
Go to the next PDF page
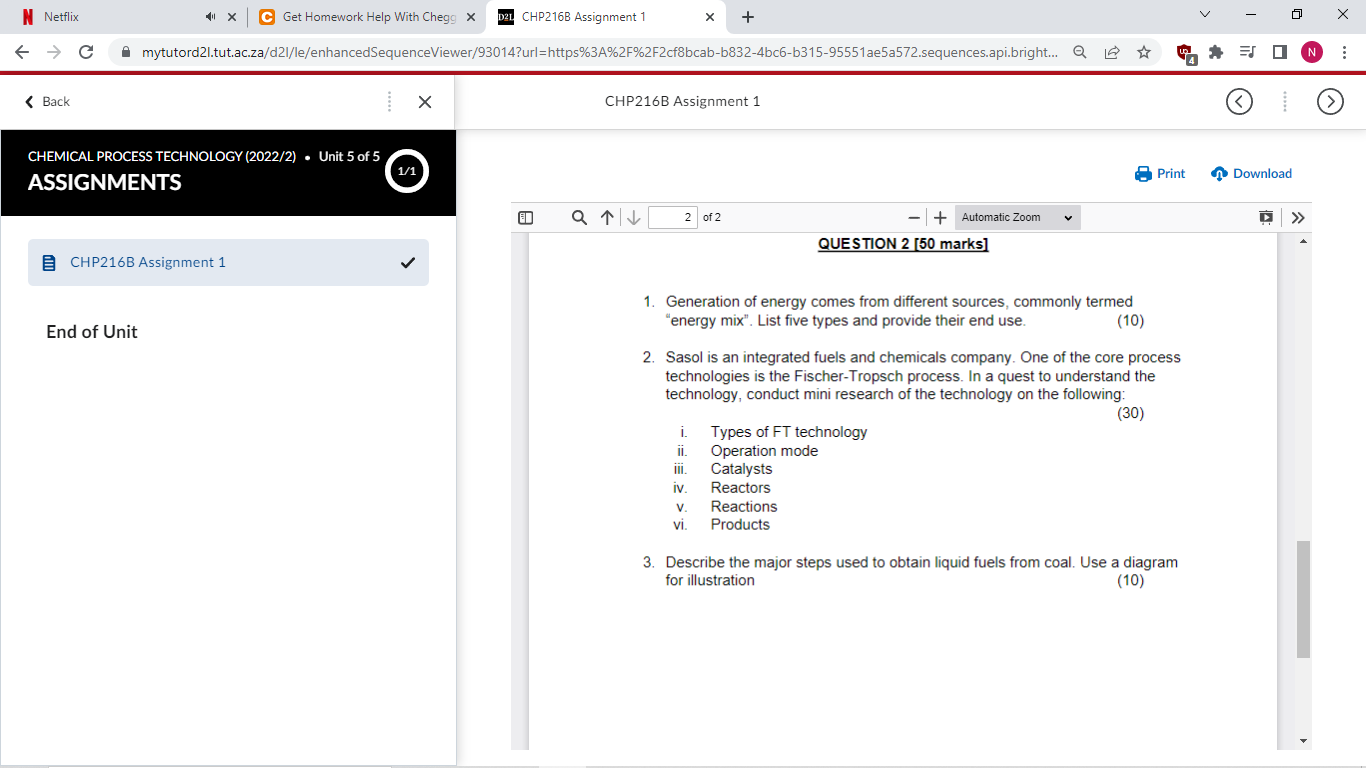pyautogui.click(x=633, y=217)
